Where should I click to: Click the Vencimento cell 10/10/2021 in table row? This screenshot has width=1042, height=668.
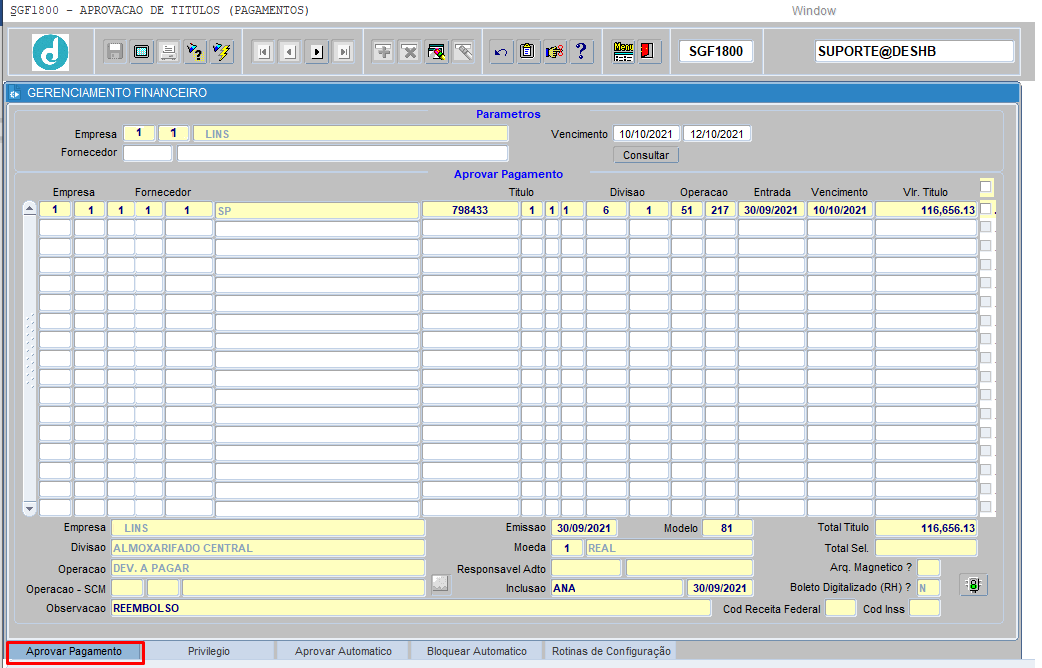840,210
